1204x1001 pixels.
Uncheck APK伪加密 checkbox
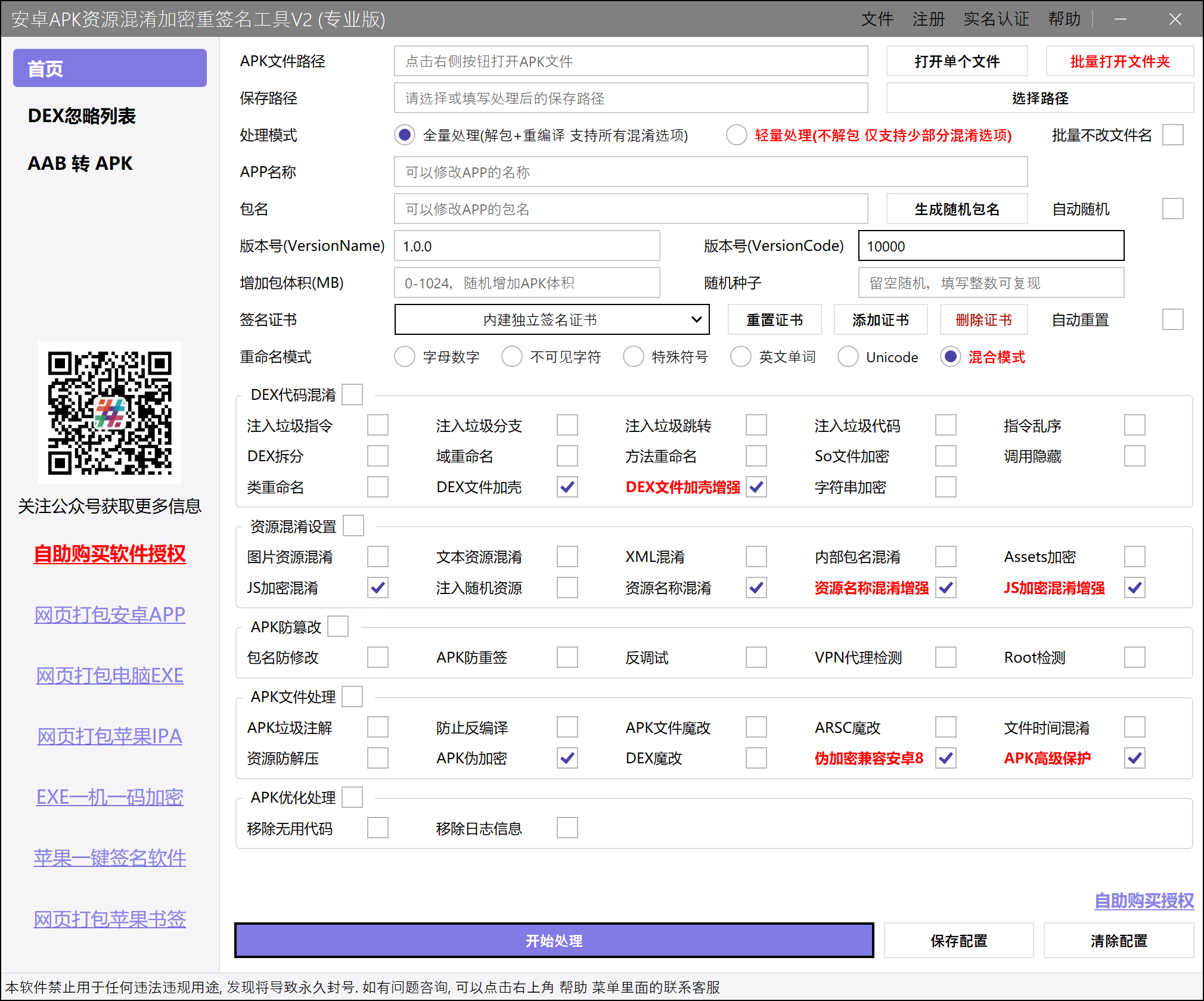click(567, 758)
